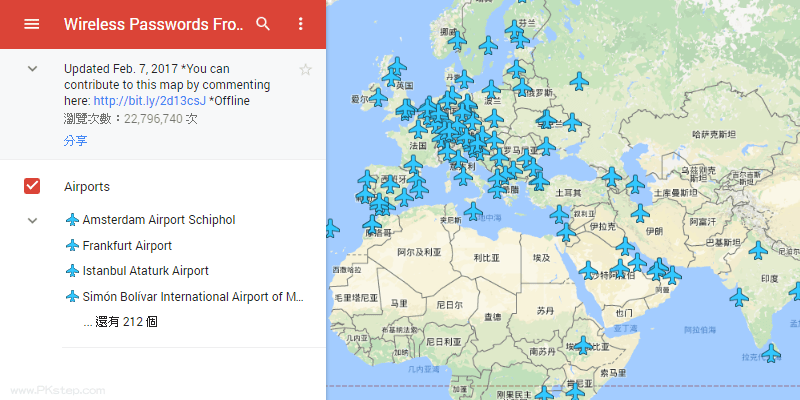The height and width of the screenshot is (400, 800).
Task: Select Amsterdam Airport Schiphol in the list
Action: tap(159, 220)
